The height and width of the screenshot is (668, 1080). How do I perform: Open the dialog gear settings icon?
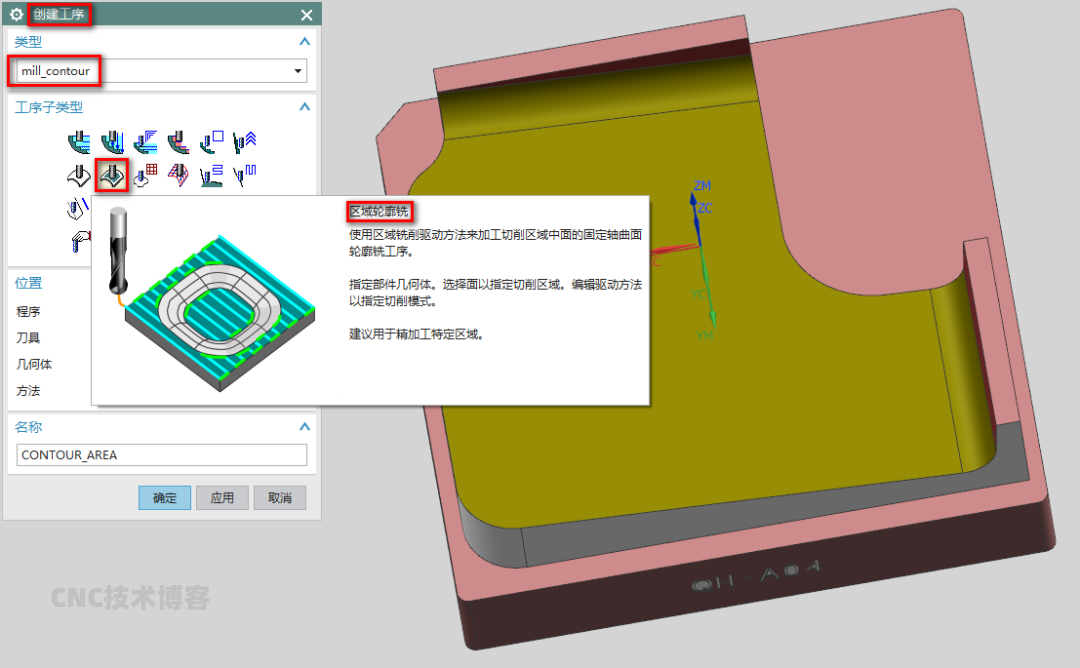pyautogui.click(x=16, y=14)
